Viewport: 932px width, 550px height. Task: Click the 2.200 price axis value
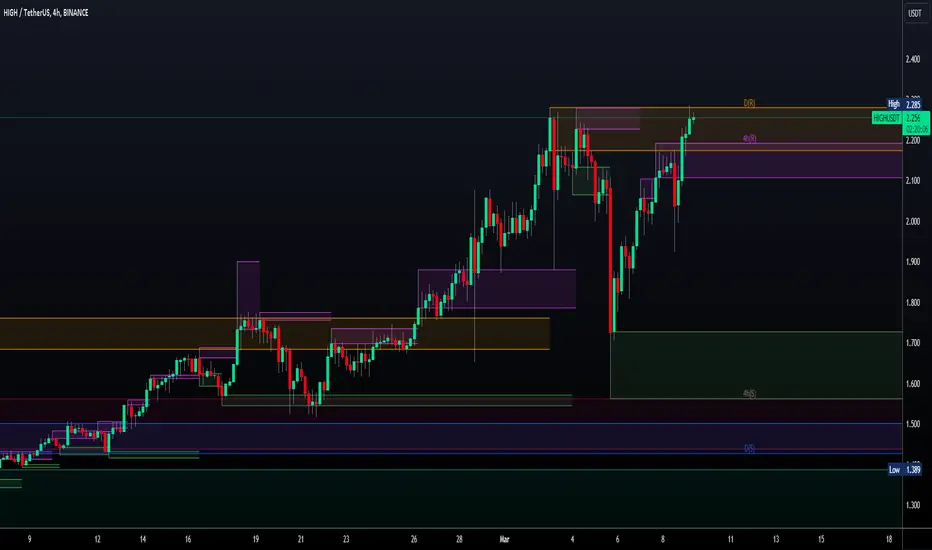[912, 140]
